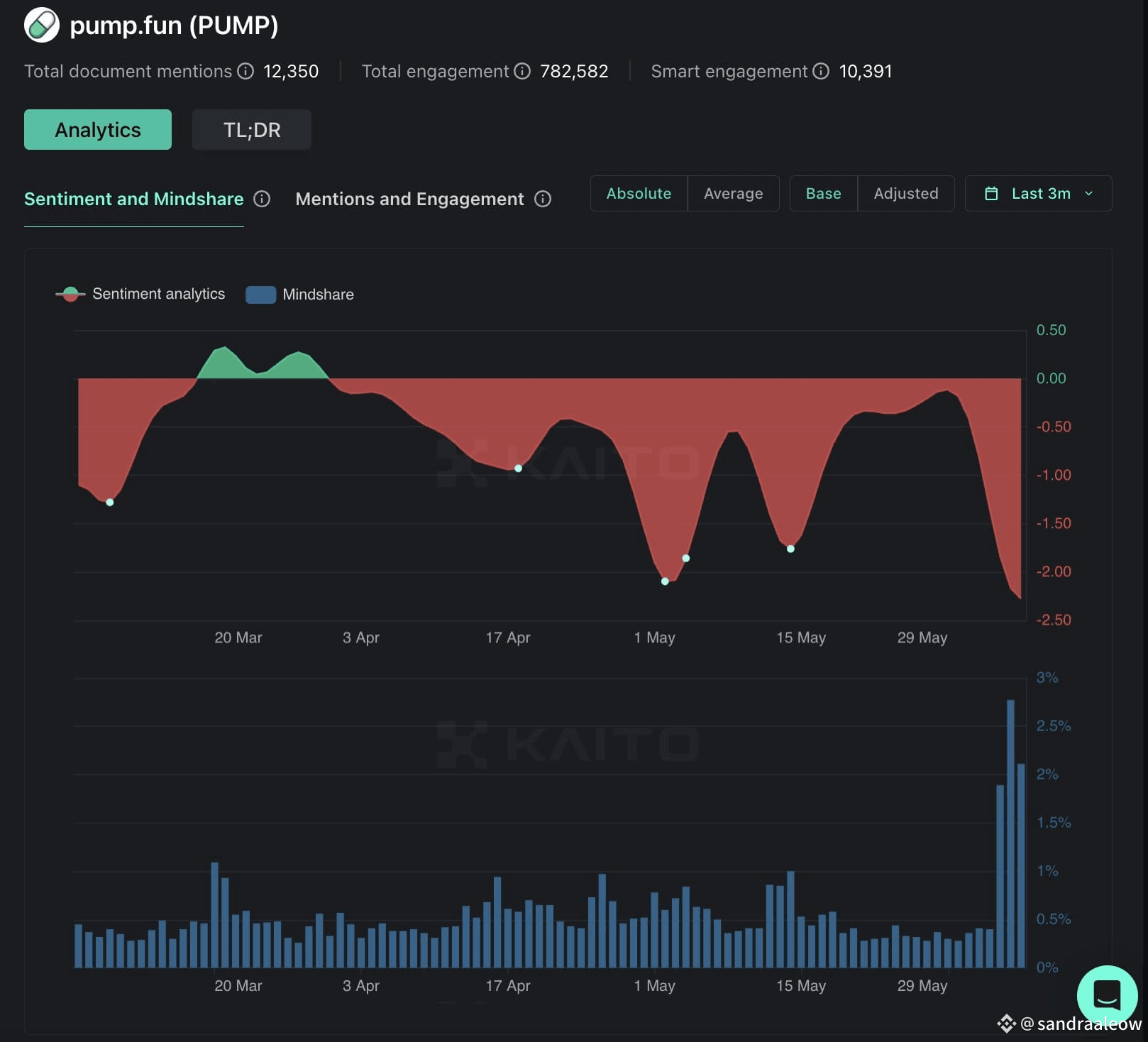Click the sentiment data point near 17 Apr

(518, 468)
